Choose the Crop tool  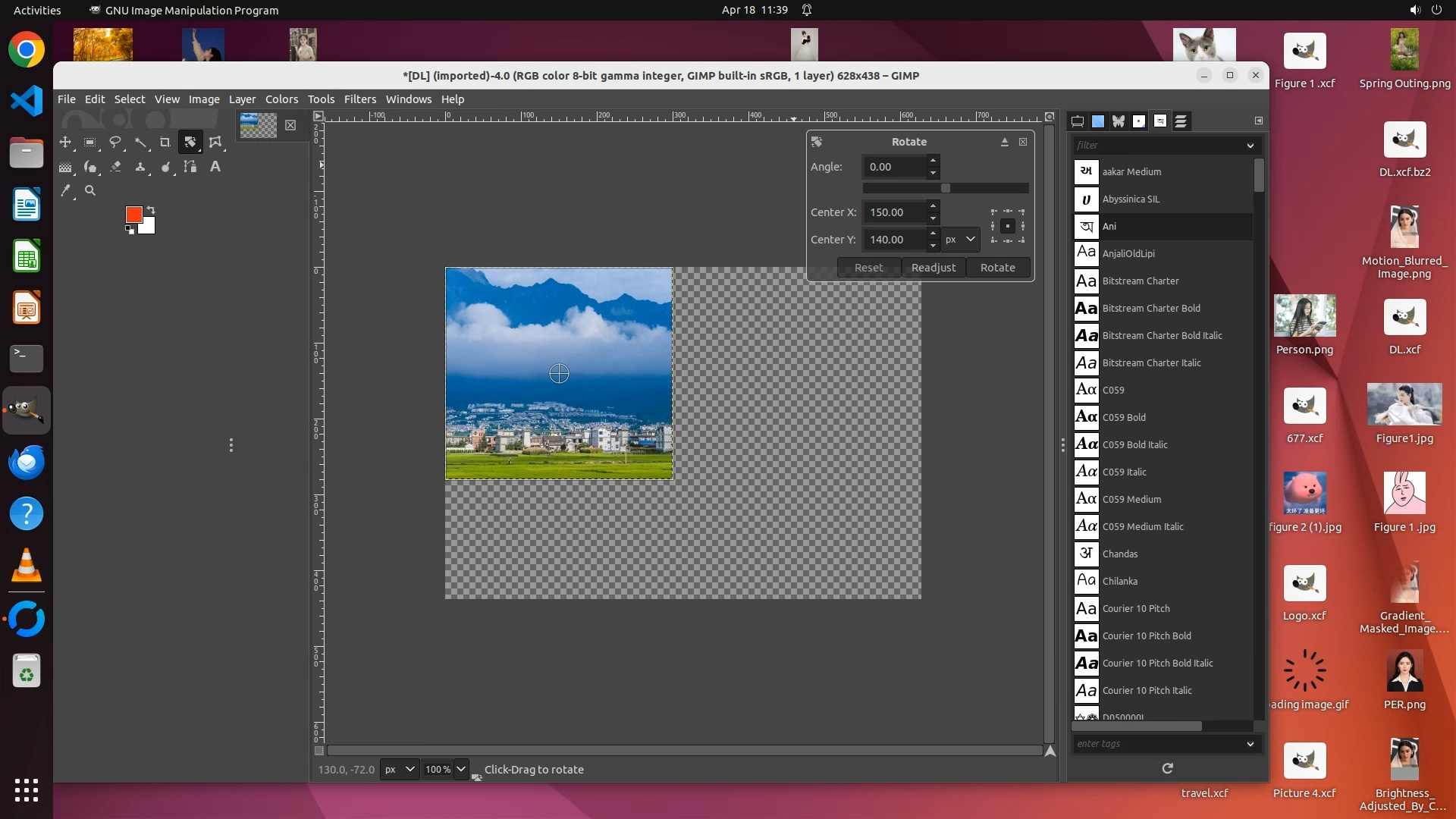(x=165, y=142)
